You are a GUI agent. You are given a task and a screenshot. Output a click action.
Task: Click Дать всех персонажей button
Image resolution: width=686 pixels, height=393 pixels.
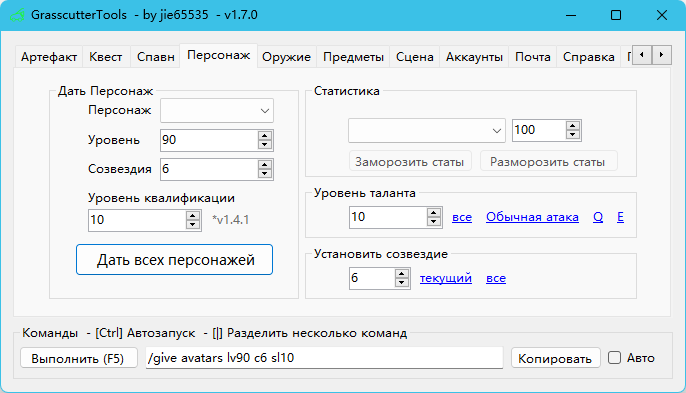coord(175,260)
